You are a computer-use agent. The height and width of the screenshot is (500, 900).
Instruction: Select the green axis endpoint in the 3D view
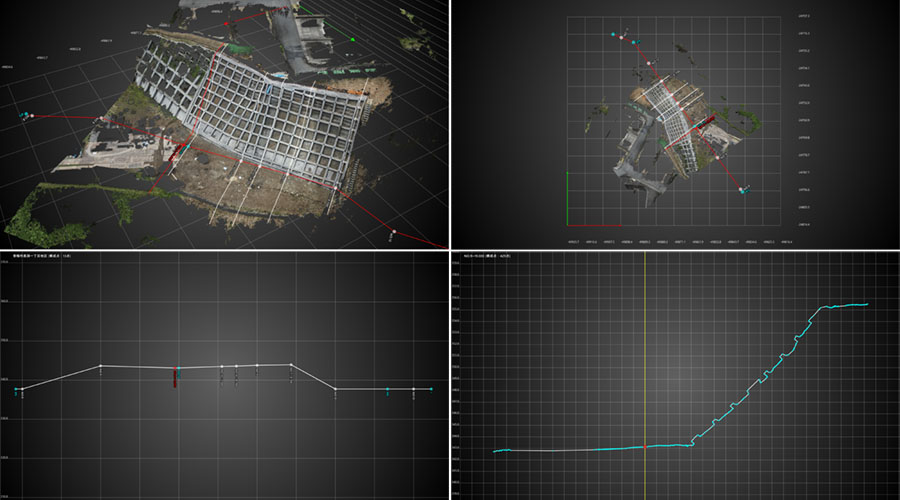(353, 41)
